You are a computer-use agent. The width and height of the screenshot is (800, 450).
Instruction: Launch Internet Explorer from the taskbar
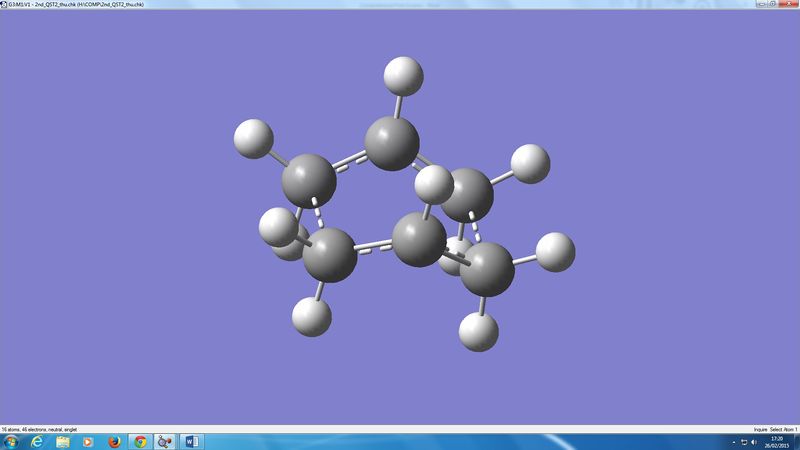click(x=37, y=442)
